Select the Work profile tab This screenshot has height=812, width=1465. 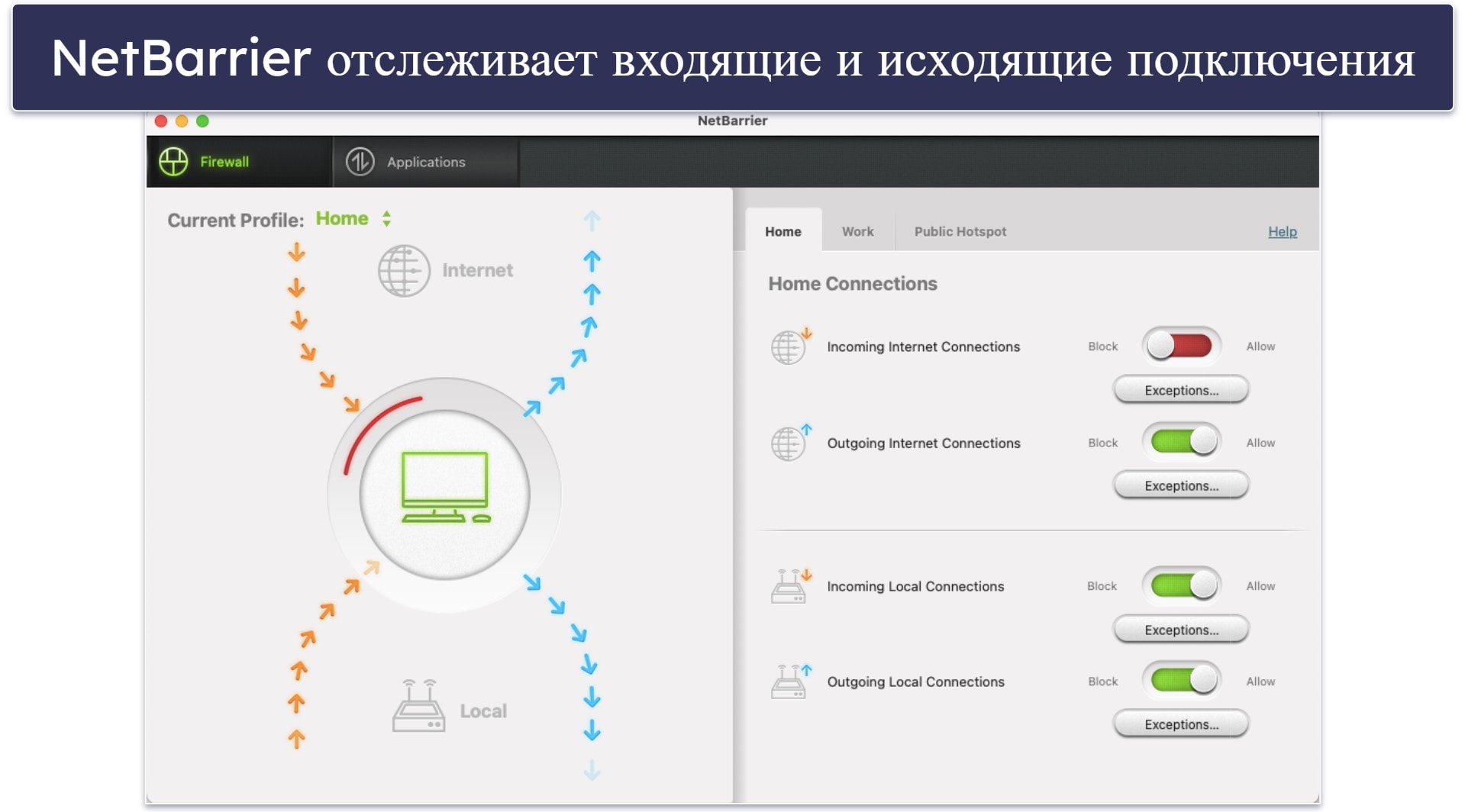click(x=857, y=231)
